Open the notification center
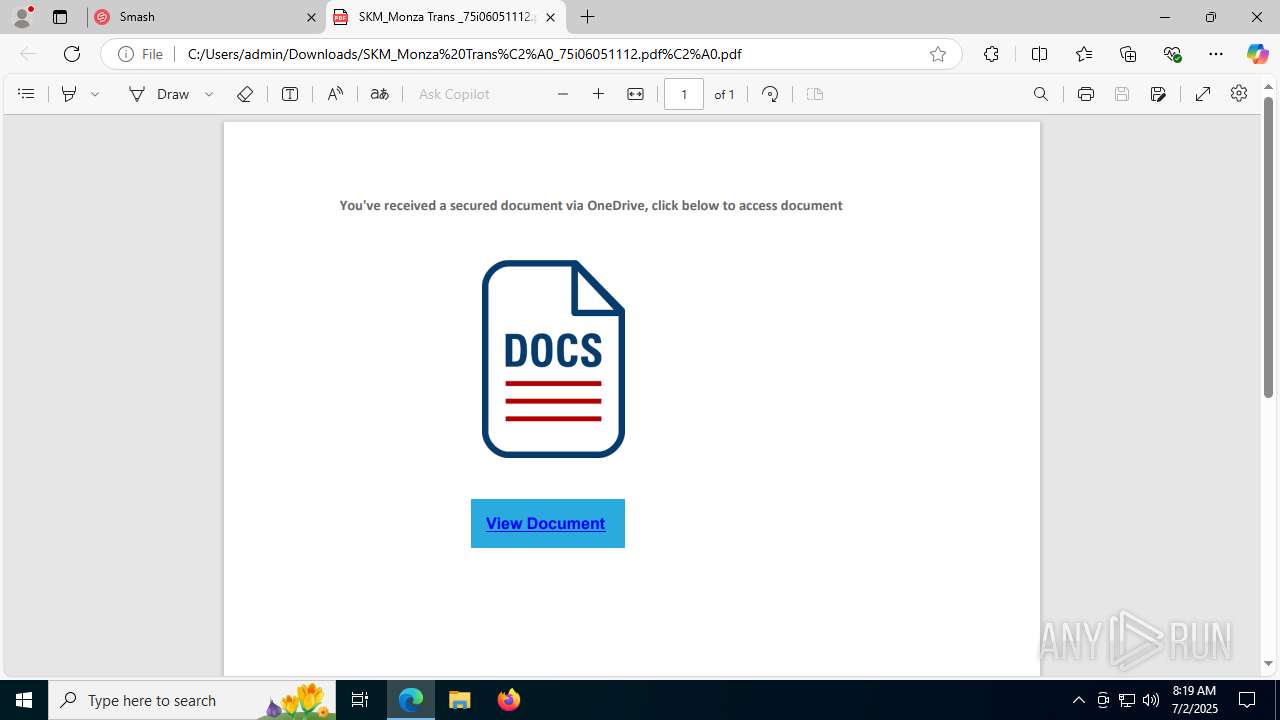 click(1247, 700)
